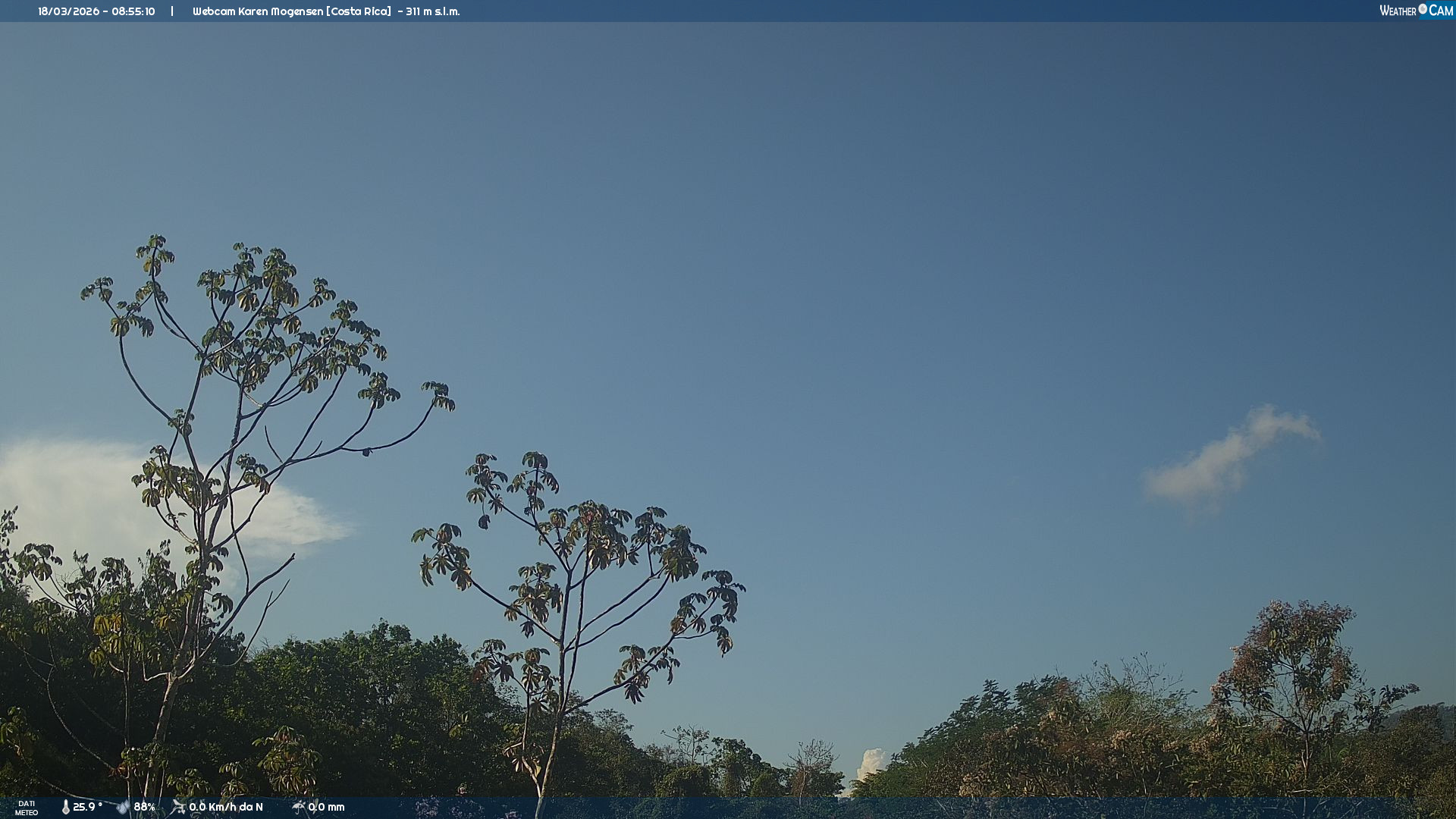Click the rain umbrella icon

[x=298, y=807]
